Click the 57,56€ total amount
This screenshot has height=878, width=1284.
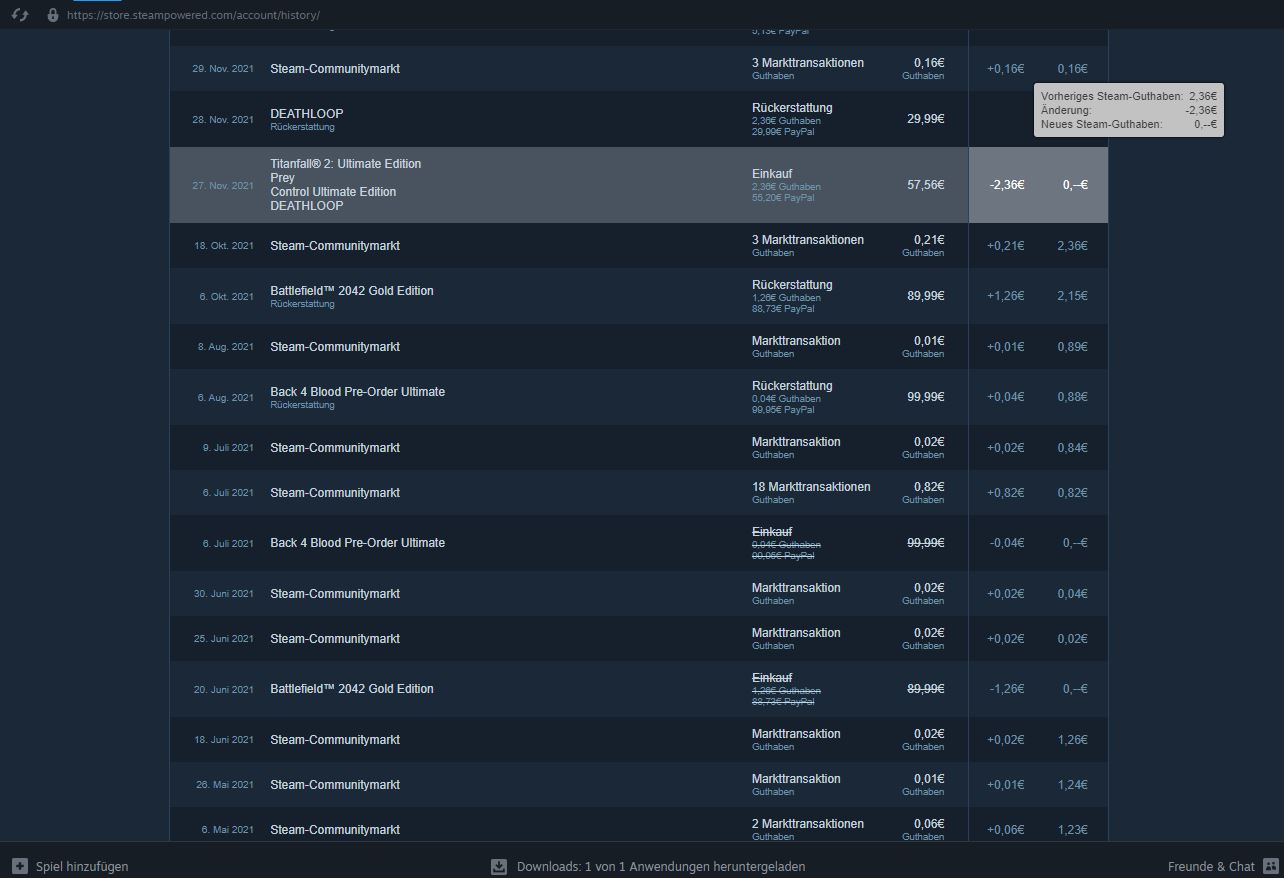(x=925, y=185)
